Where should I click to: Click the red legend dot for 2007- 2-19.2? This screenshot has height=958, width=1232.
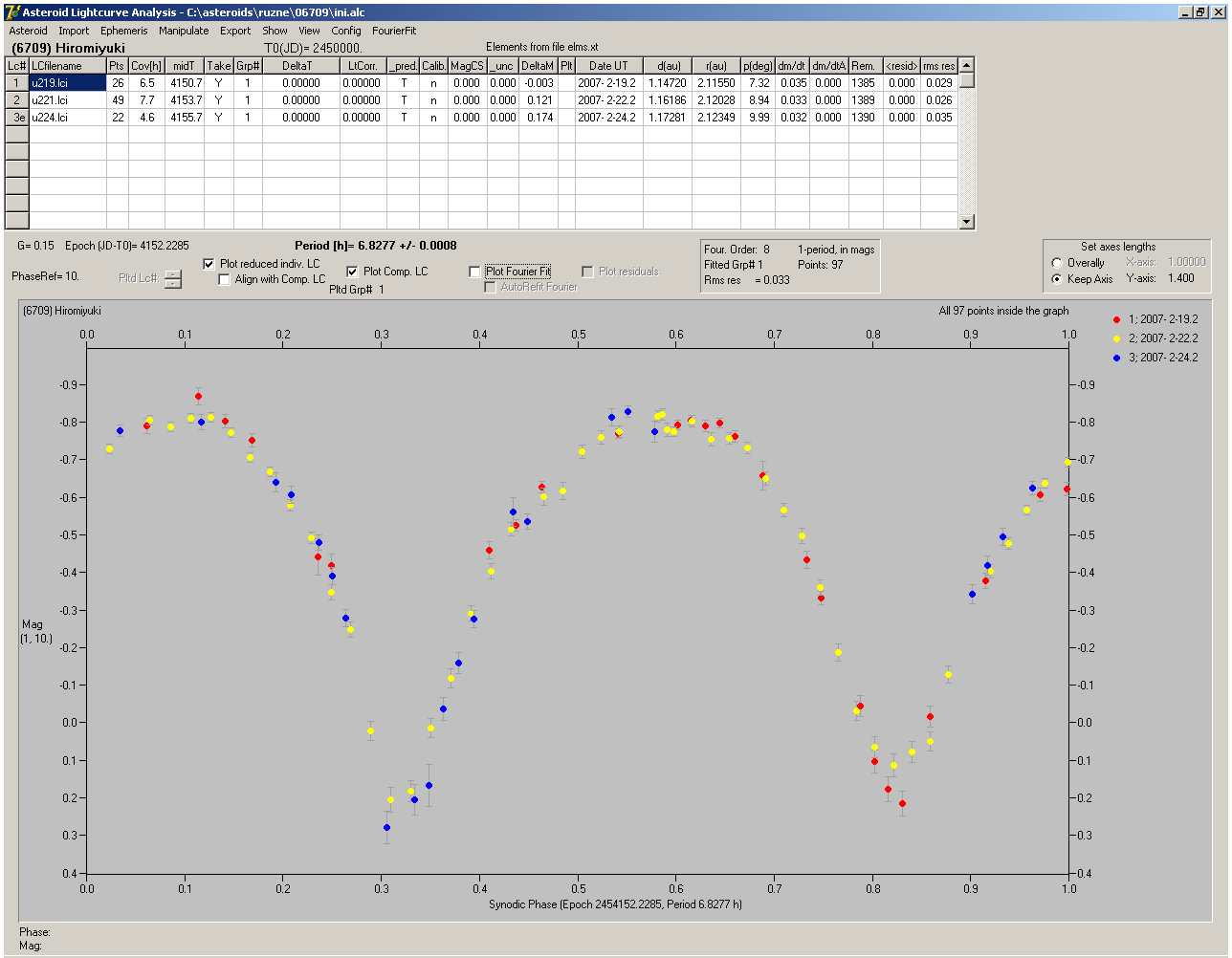(x=1117, y=319)
